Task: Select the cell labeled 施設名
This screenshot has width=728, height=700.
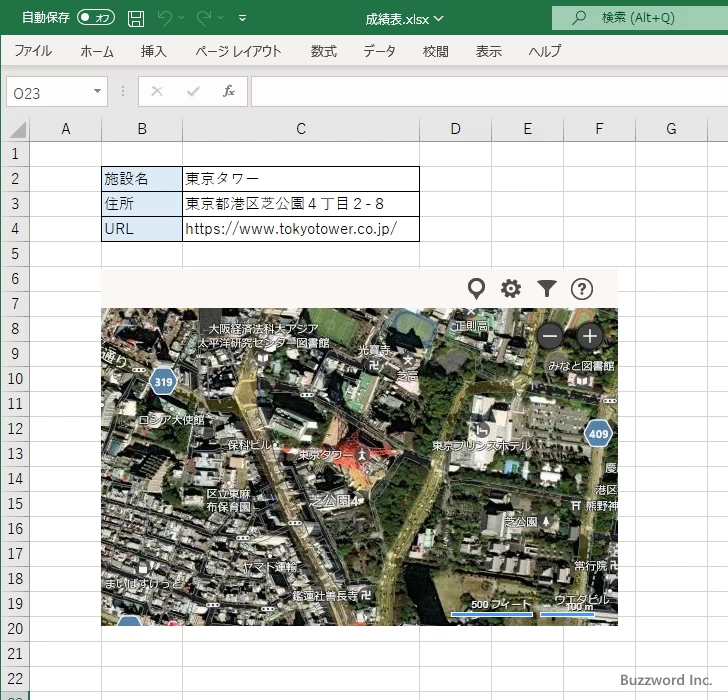Action: (142, 179)
